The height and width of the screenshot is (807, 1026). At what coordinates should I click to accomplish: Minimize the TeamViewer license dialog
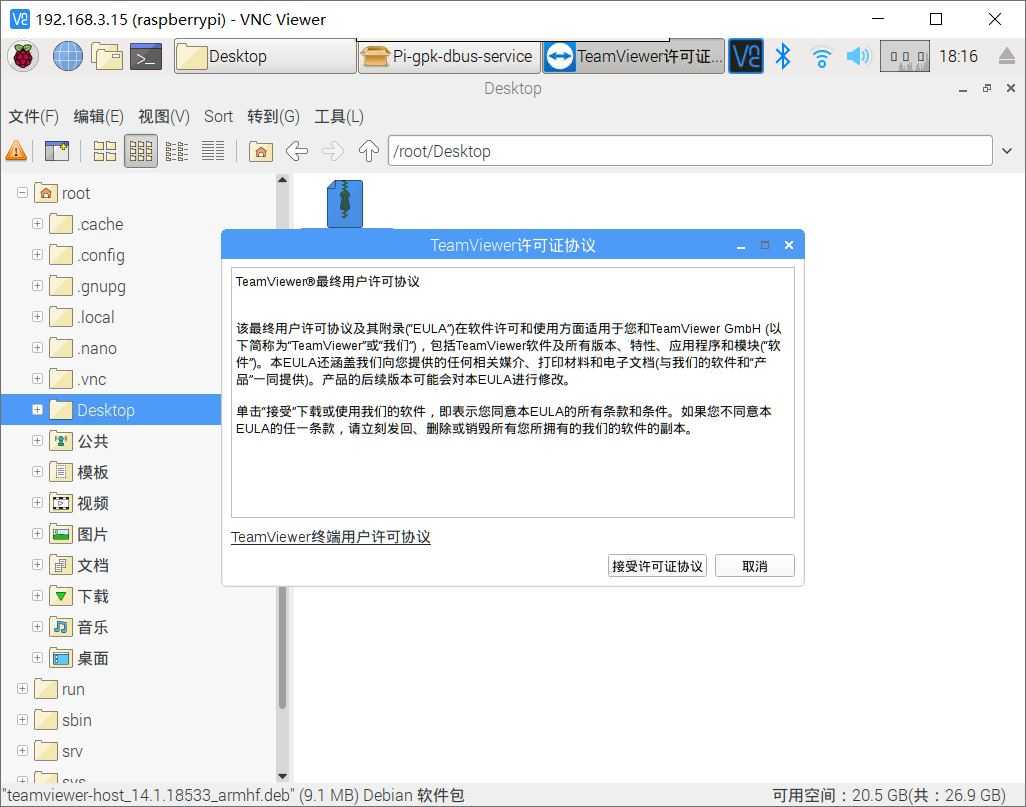point(741,246)
